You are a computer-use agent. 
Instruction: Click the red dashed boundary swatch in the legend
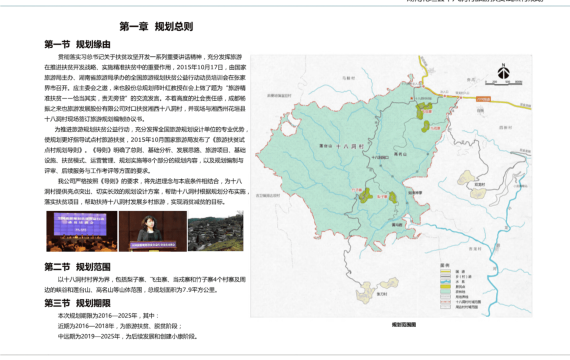(445, 302)
